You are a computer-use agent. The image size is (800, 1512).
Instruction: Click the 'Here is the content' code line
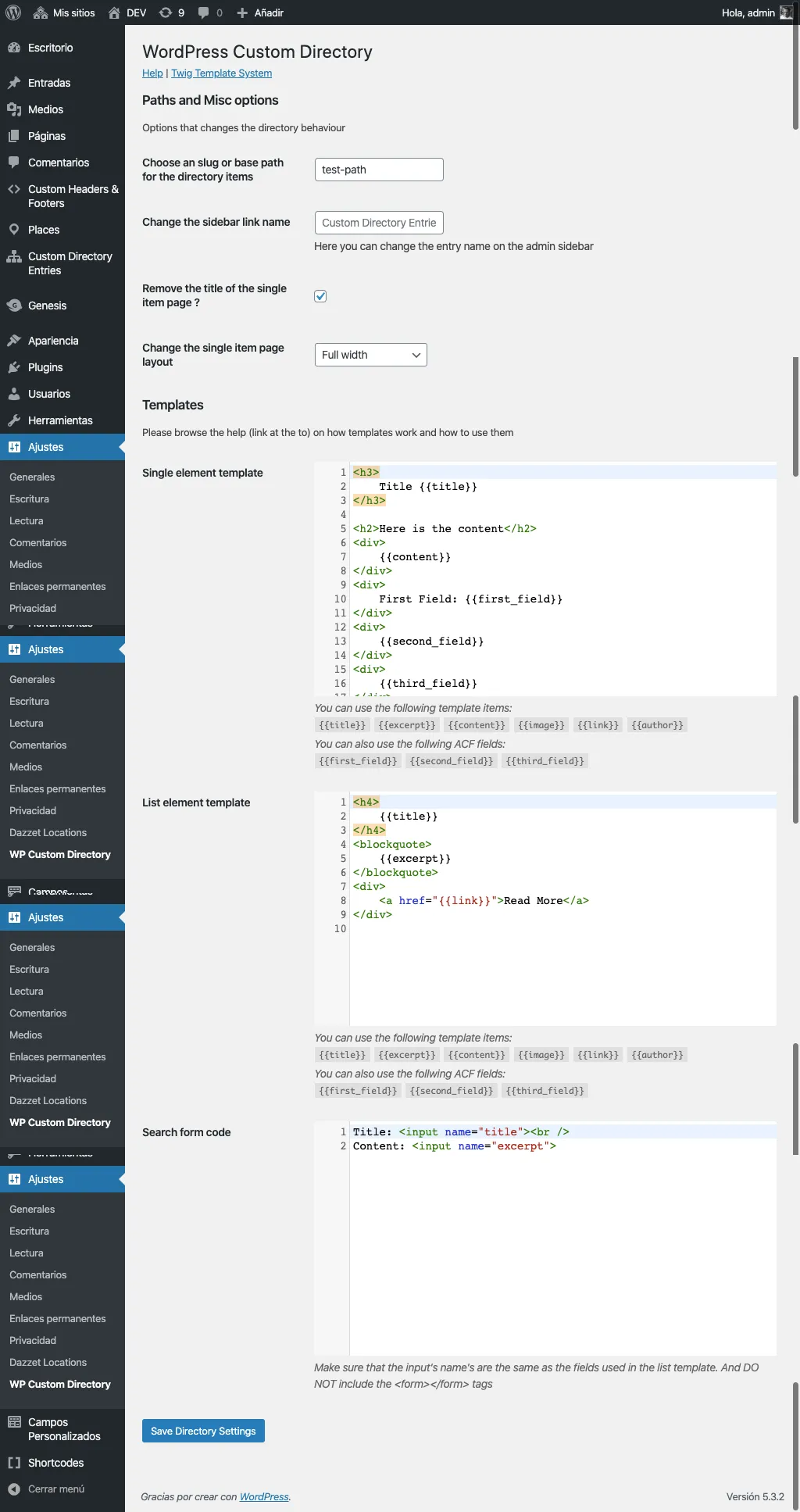445,529
